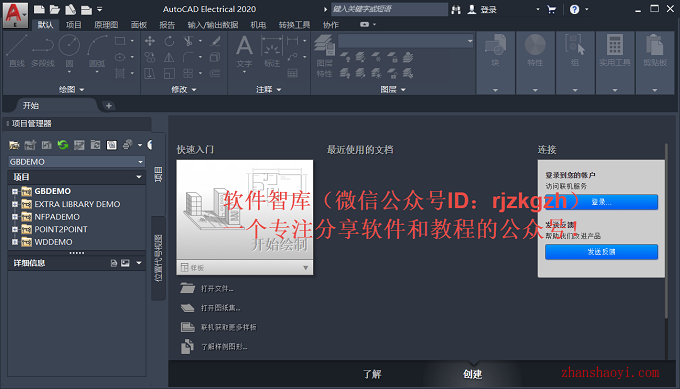
Task: Insert a Table from the 注释 panel
Action: pos(293,73)
